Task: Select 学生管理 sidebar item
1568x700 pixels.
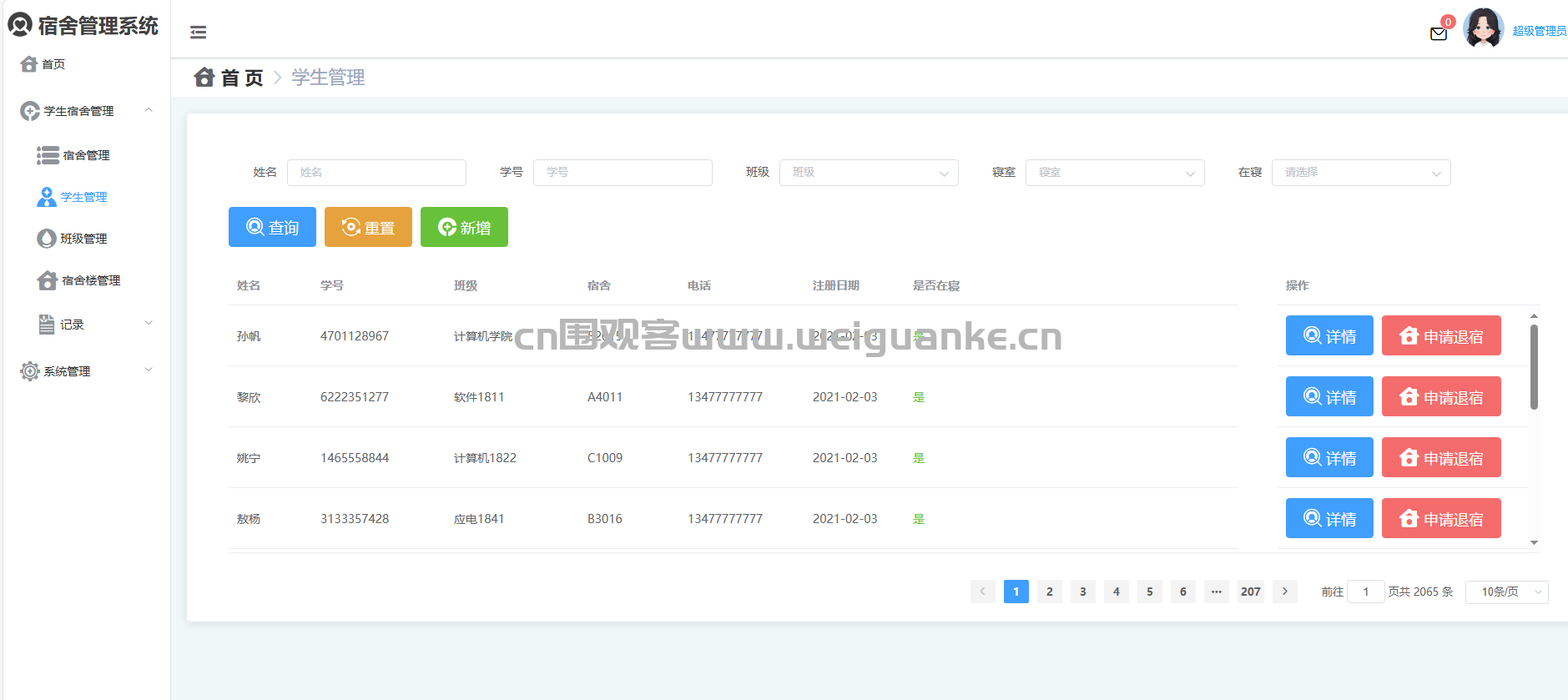Action: click(x=85, y=197)
